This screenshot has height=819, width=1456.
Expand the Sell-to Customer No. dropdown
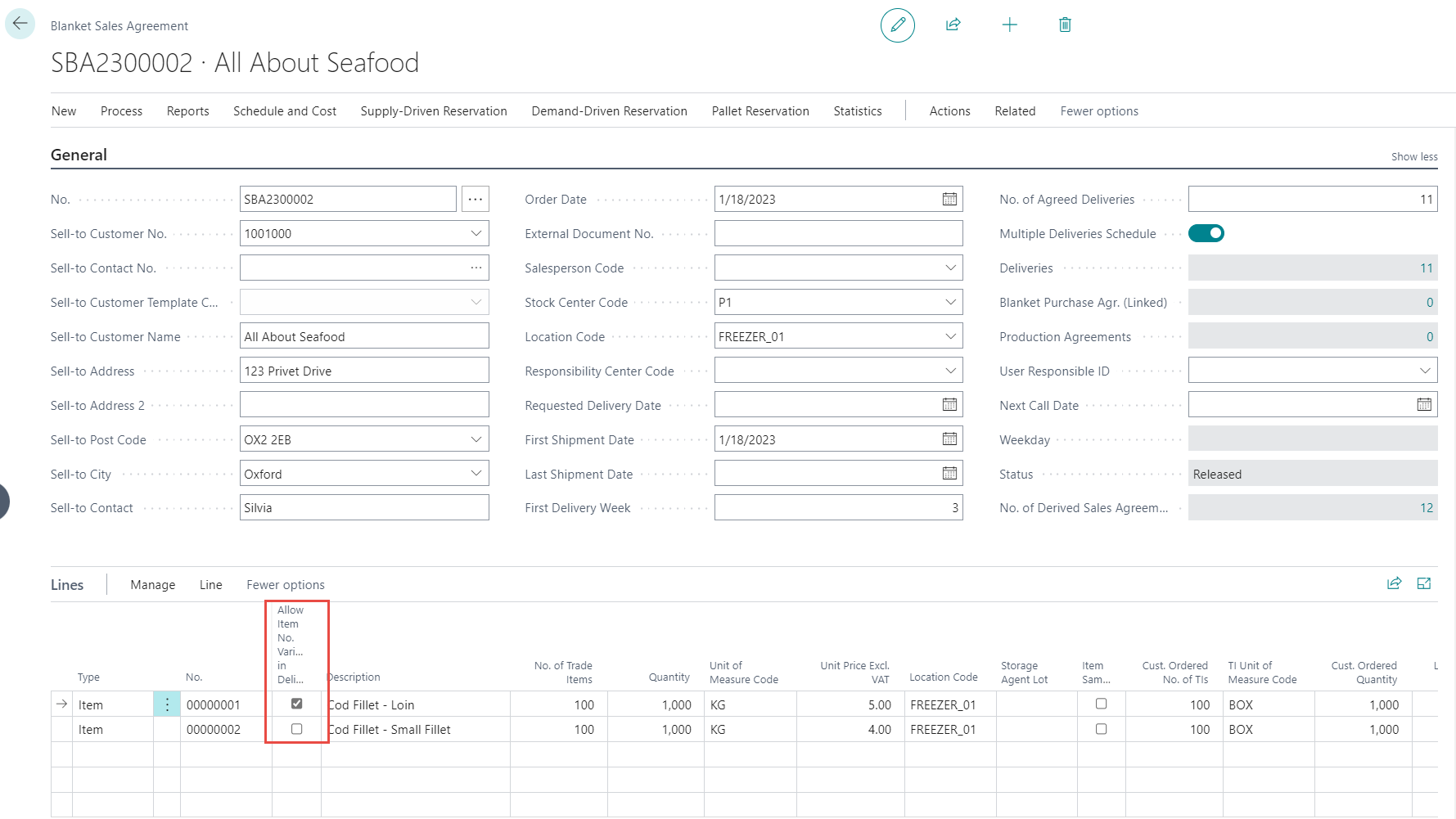coord(476,234)
